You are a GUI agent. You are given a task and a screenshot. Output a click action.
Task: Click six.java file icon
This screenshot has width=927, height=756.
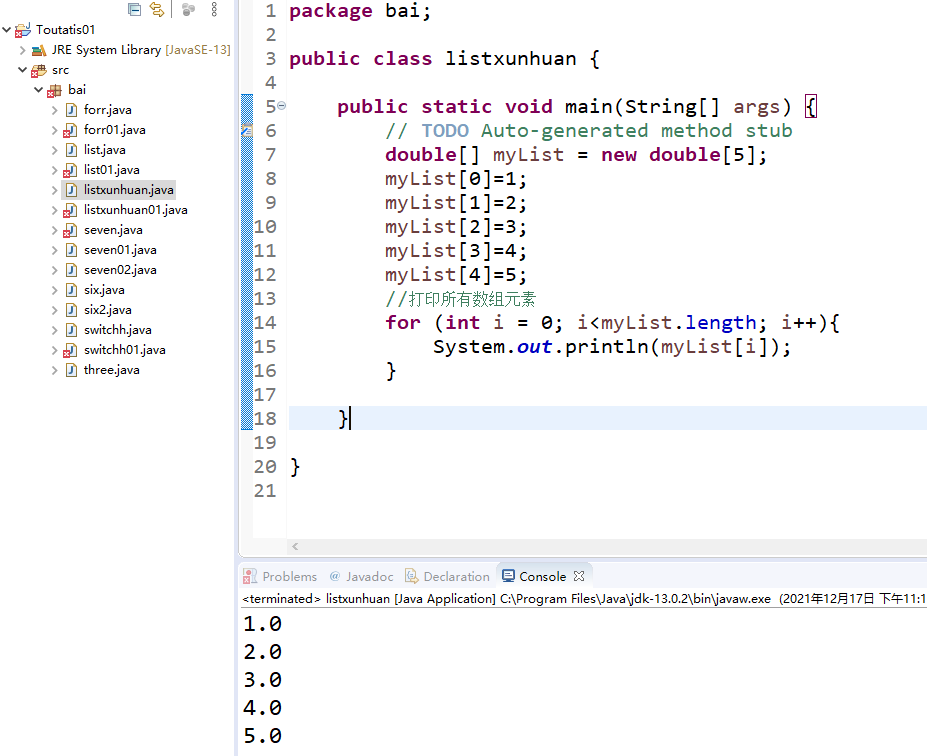[71, 290]
